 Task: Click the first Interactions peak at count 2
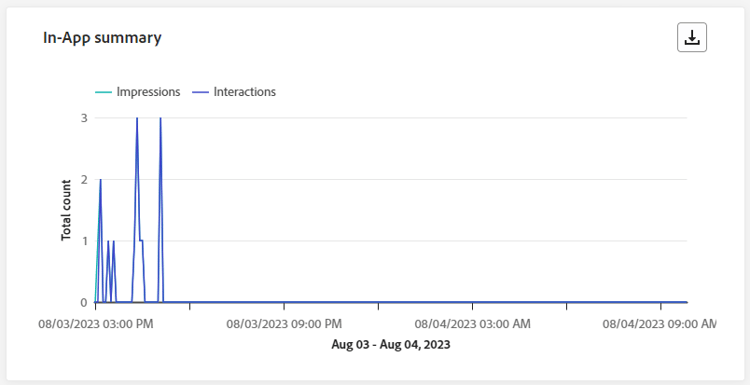pos(100,180)
